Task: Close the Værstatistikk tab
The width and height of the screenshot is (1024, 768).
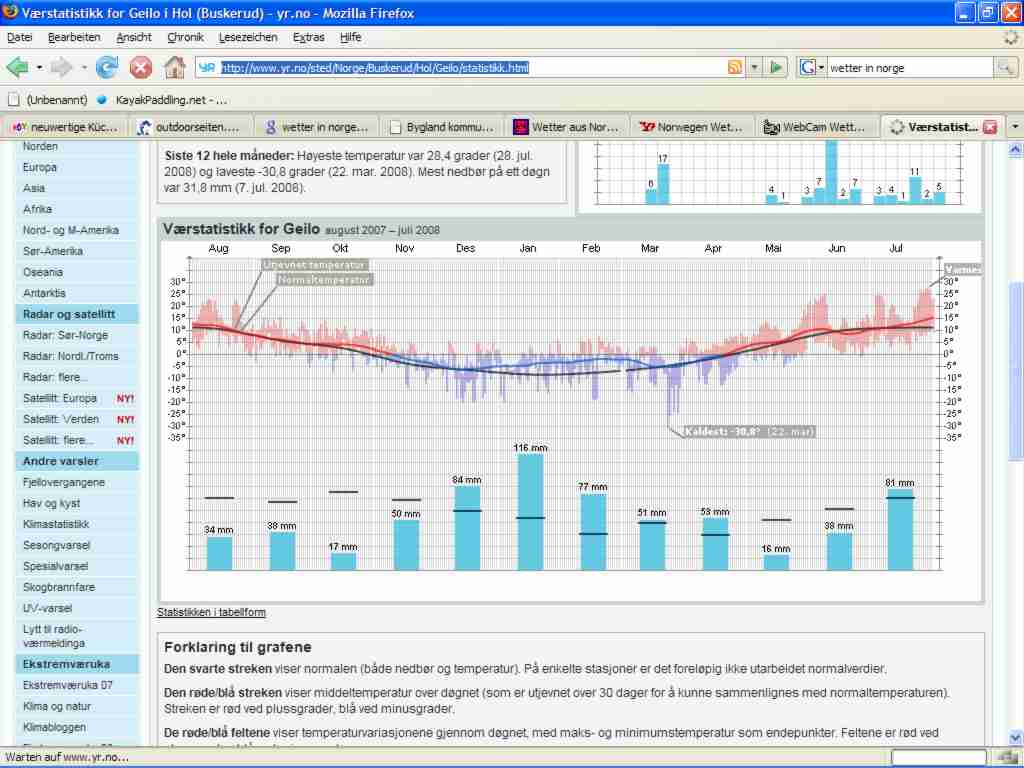Action: 990,127
